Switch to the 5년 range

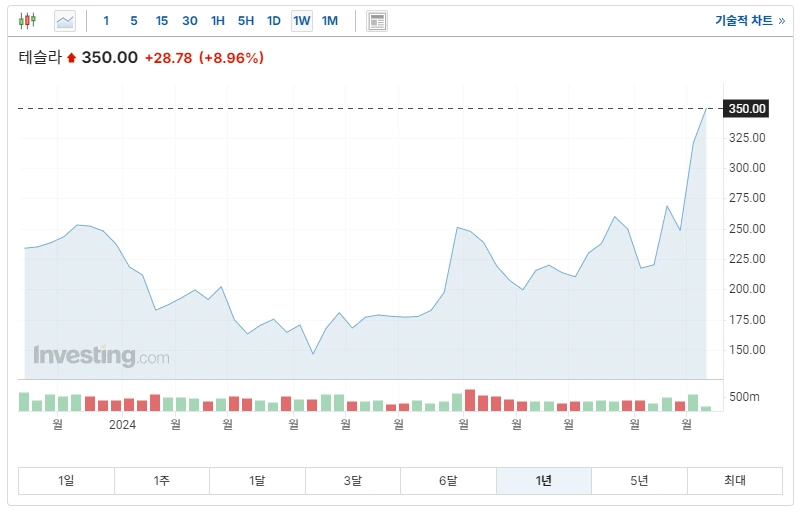point(640,481)
